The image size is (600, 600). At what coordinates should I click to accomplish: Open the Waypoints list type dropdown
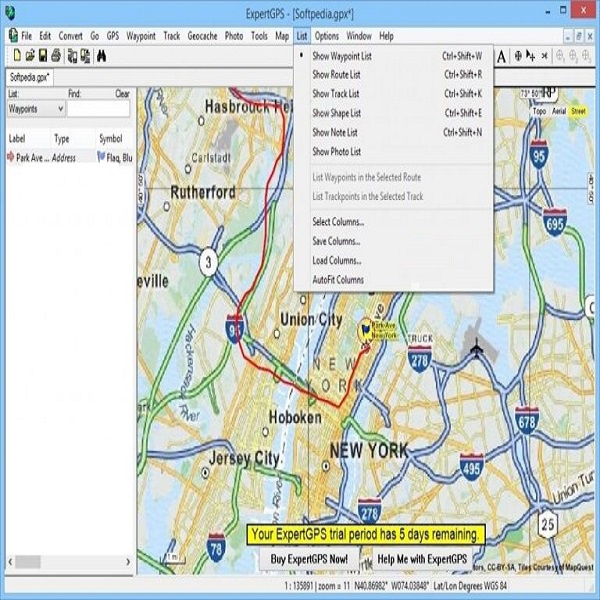click(36, 109)
